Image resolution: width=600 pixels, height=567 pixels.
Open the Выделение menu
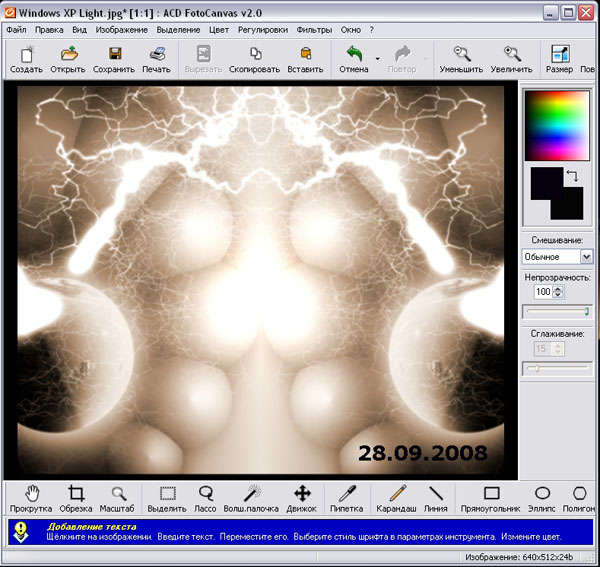[178, 30]
